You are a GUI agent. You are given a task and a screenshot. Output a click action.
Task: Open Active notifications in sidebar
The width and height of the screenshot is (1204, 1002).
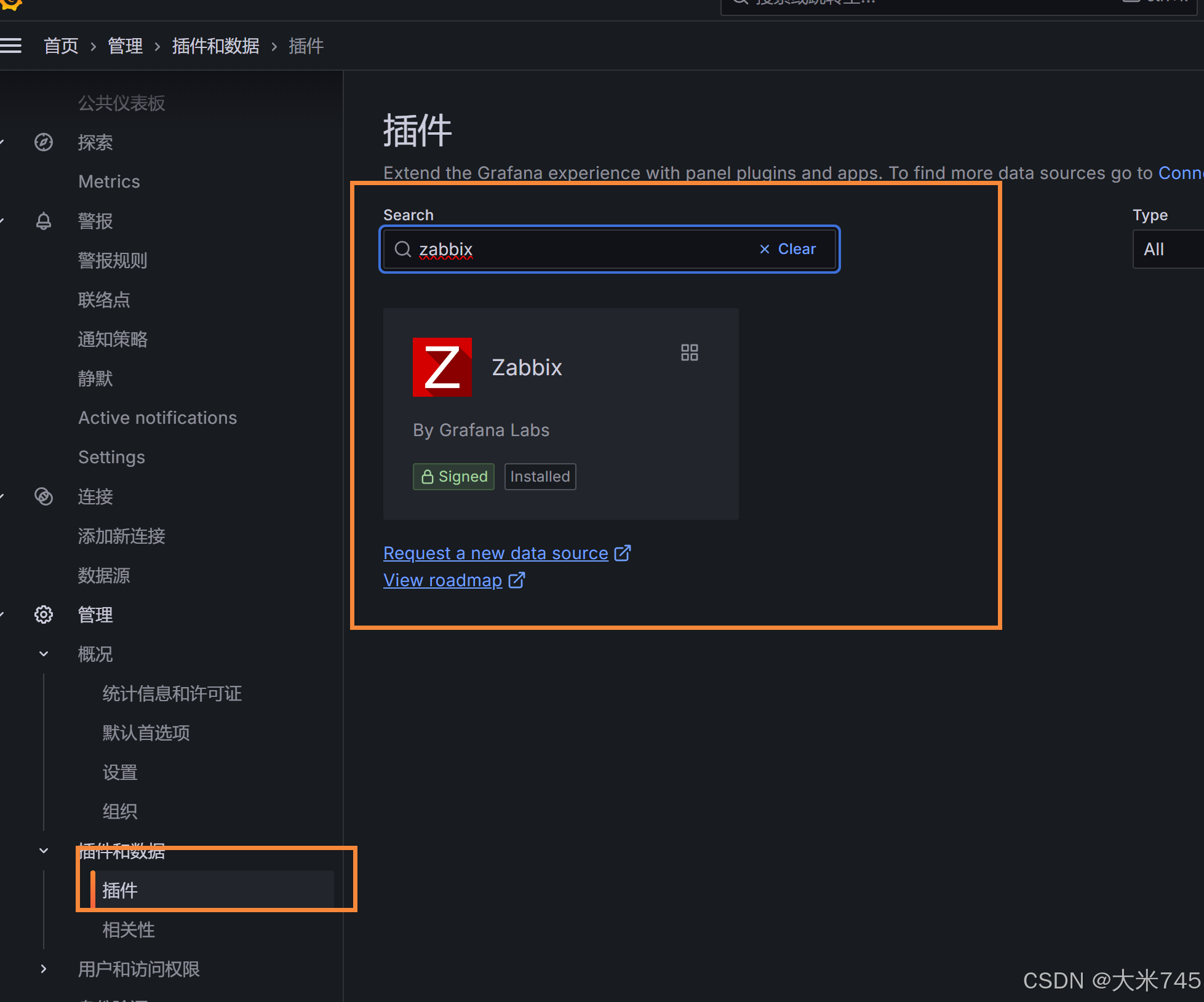(x=157, y=418)
